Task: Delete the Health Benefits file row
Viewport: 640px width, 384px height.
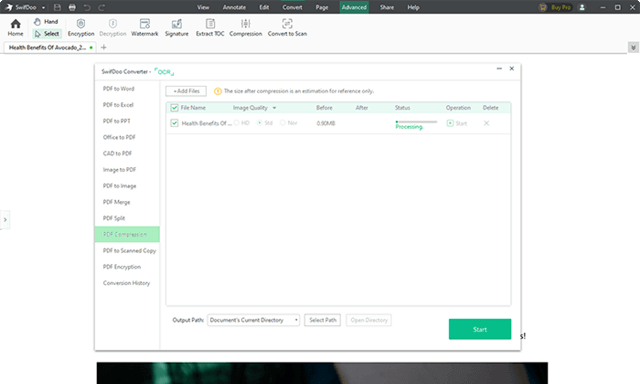Action: (x=486, y=123)
